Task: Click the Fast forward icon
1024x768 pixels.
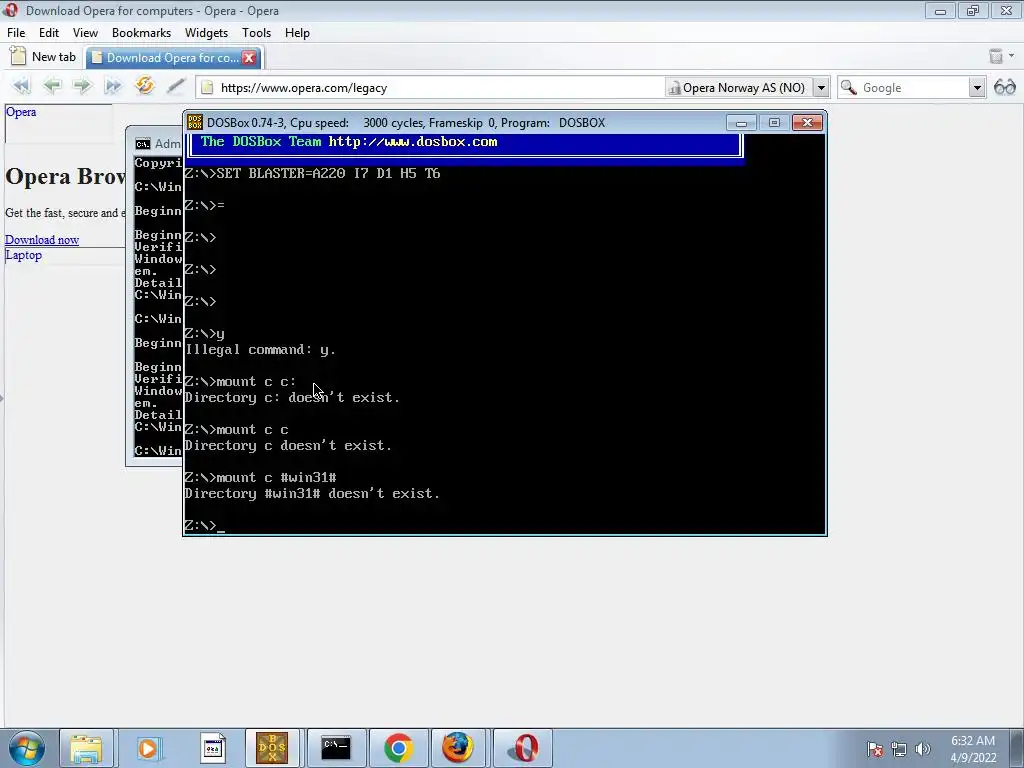Action: pyautogui.click(x=113, y=86)
